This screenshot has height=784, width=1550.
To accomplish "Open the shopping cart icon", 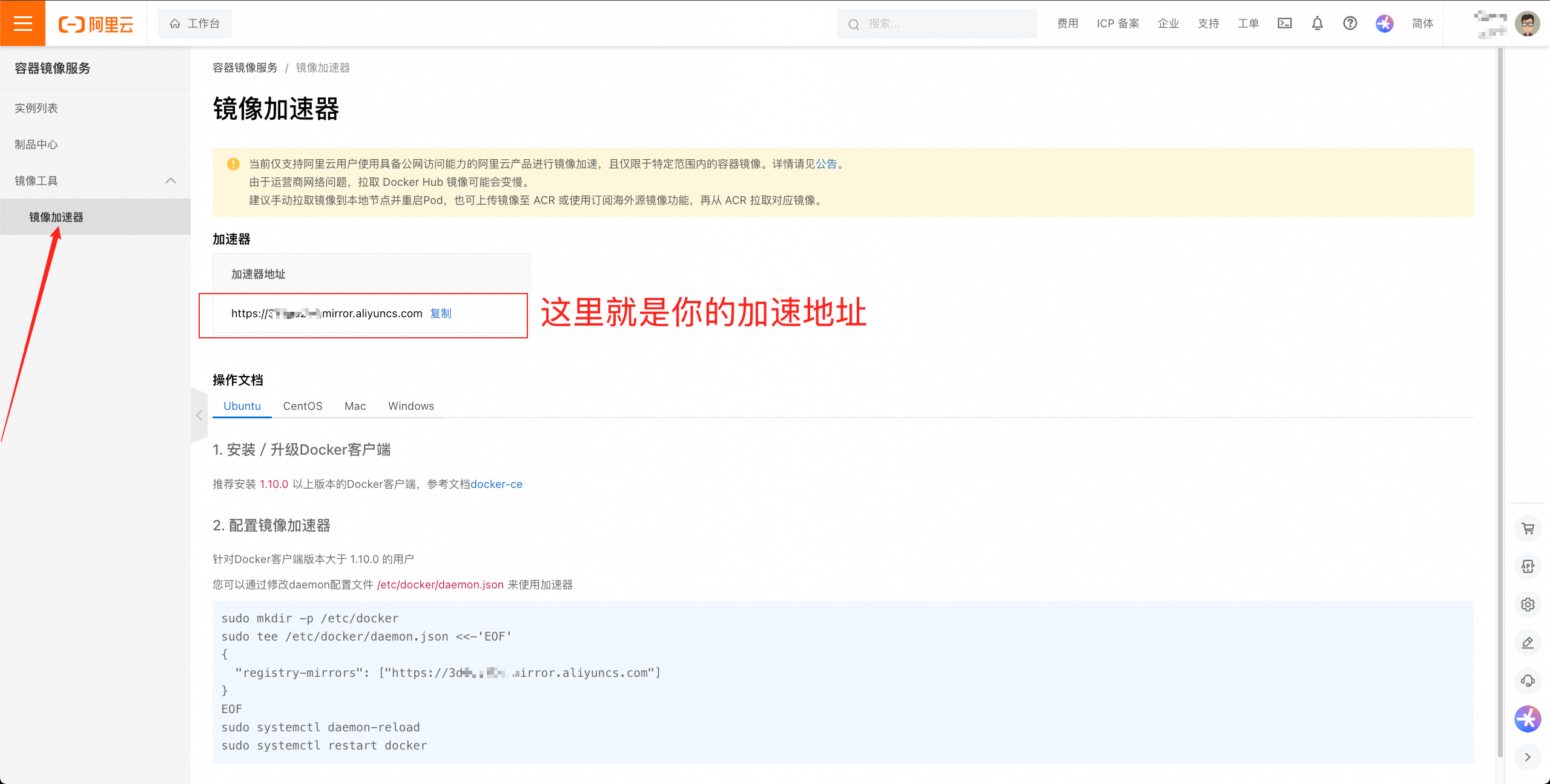I will 1528,529.
